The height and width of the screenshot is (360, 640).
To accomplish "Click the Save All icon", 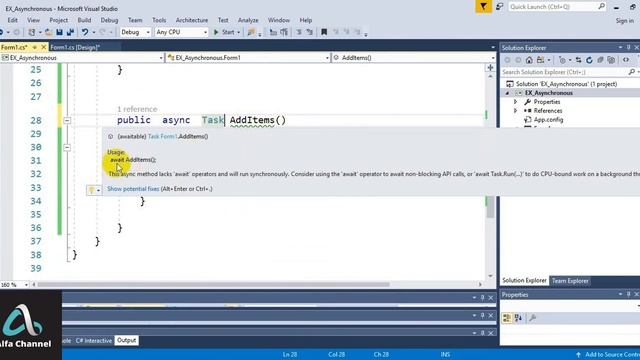I will (x=70, y=32).
